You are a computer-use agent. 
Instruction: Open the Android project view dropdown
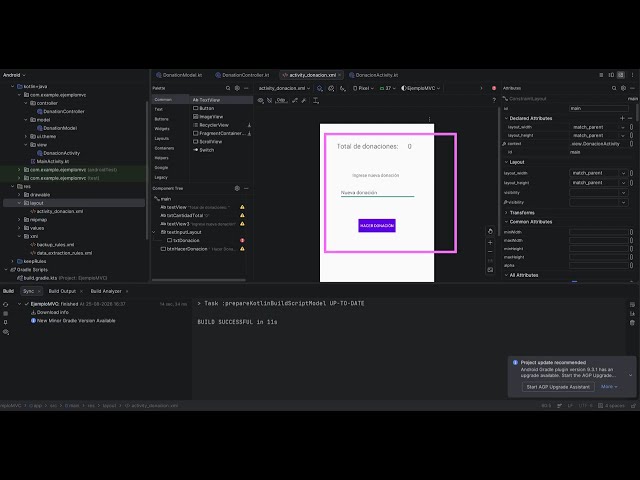[x=14, y=75]
